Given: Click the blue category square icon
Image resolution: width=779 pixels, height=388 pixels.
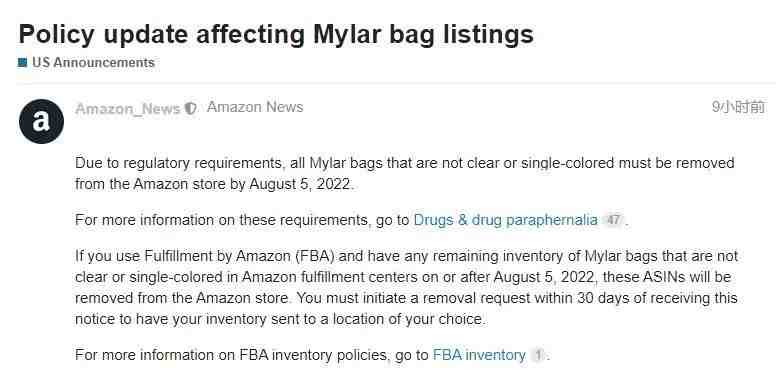Looking at the screenshot, I should click(22, 63).
